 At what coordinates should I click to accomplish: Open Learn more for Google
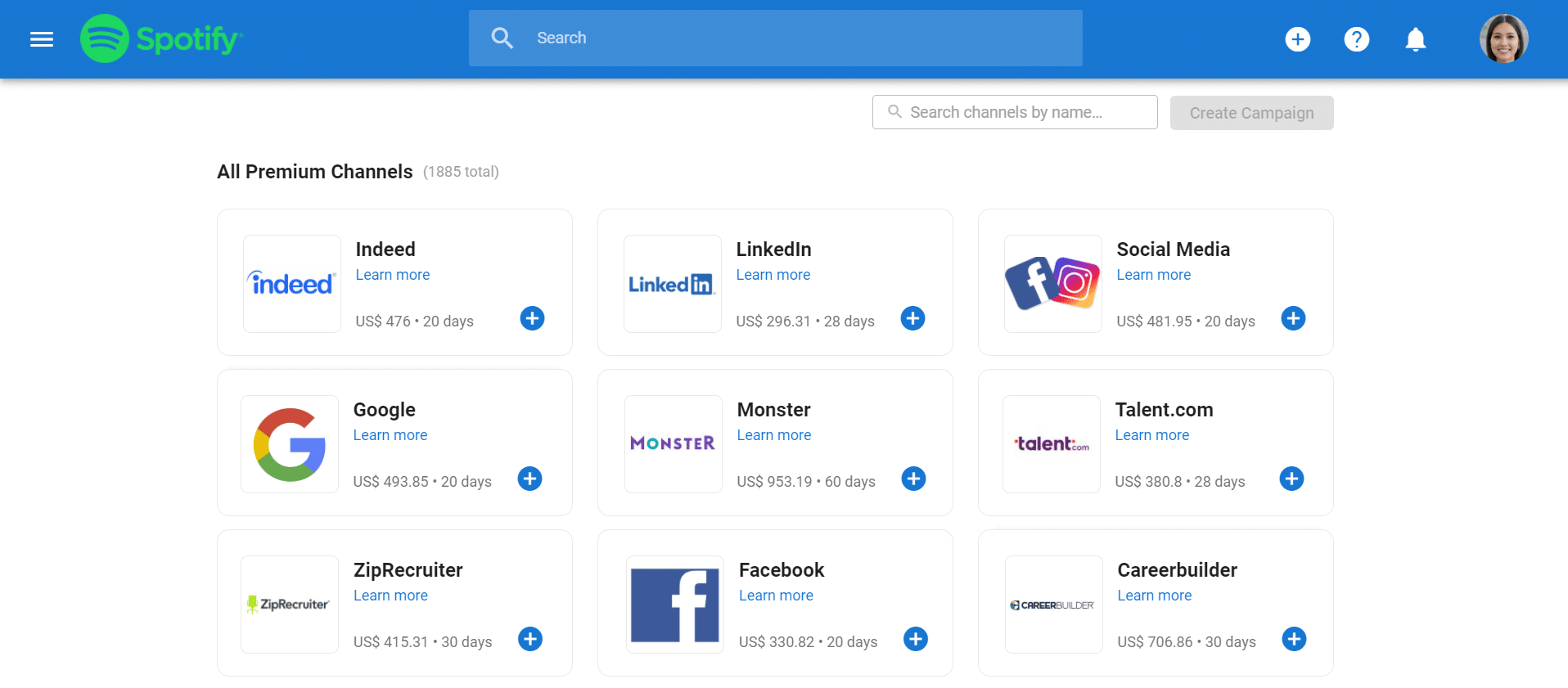[390, 435]
